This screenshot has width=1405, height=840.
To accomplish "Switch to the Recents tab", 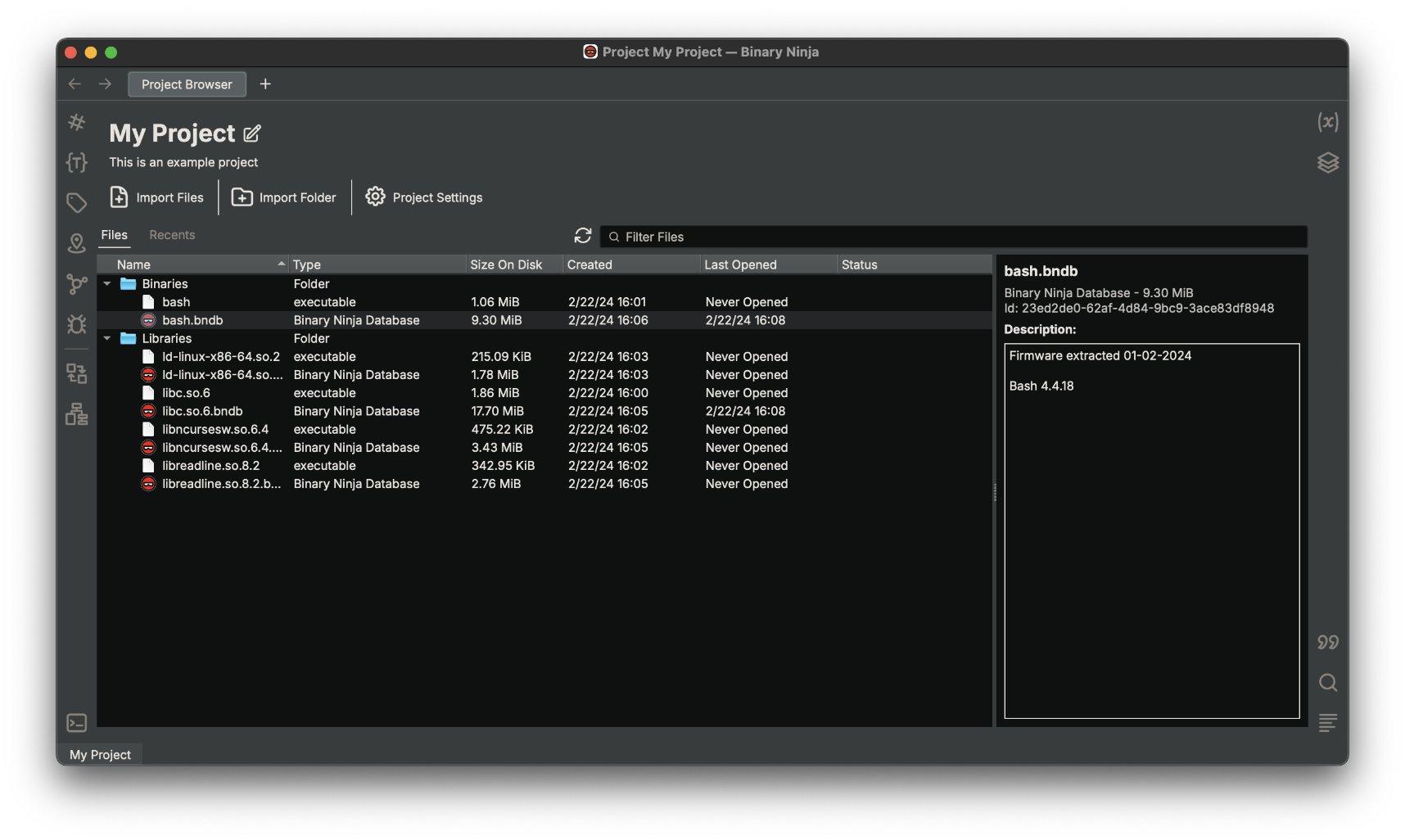I will (172, 235).
